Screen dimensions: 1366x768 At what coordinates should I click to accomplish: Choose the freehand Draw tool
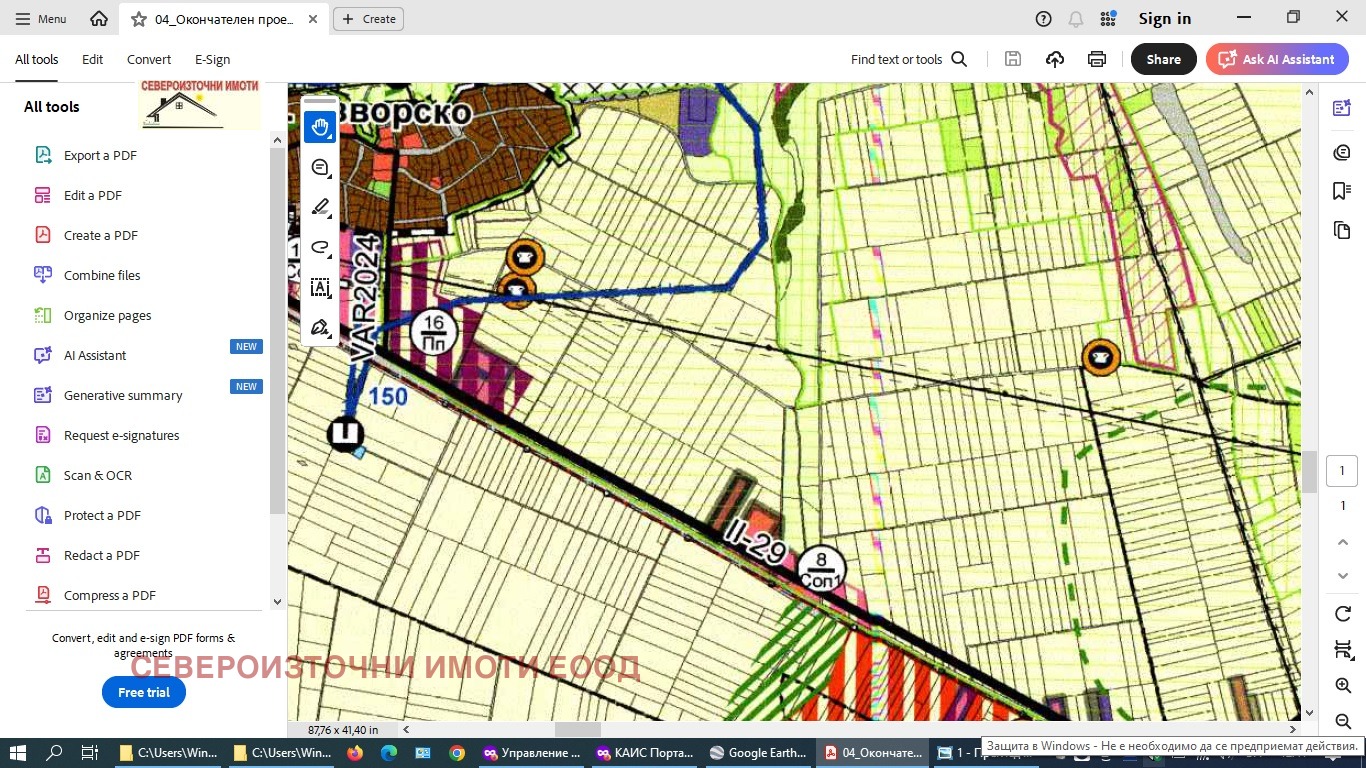coord(320,247)
